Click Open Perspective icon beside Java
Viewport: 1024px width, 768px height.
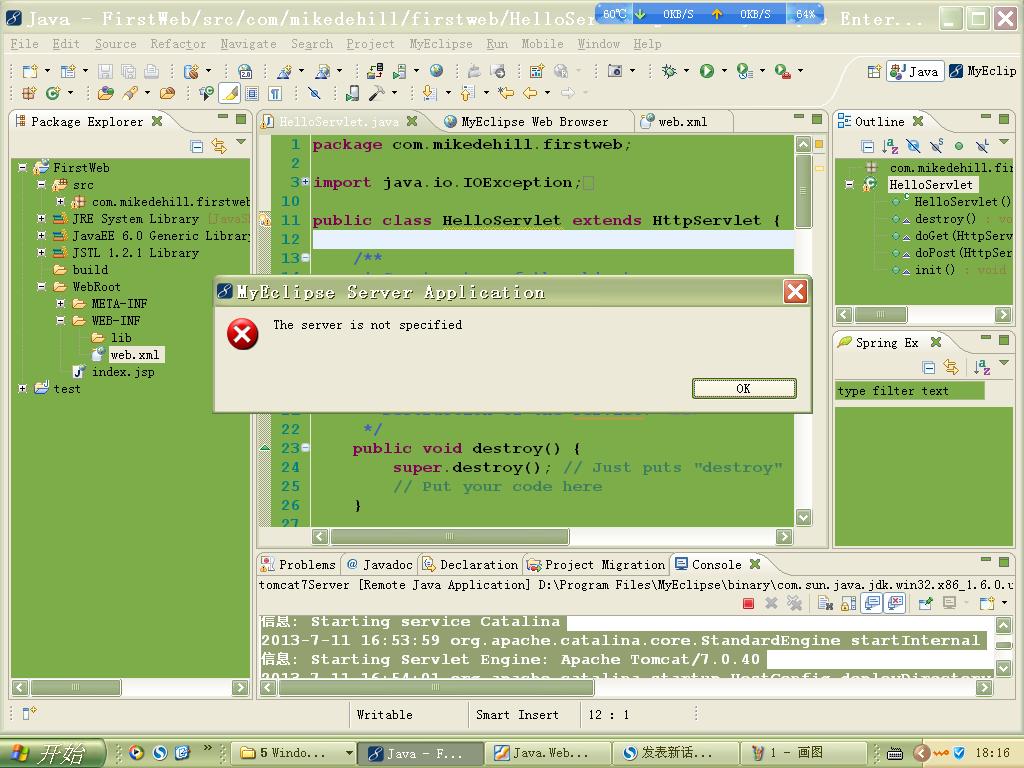click(x=874, y=71)
